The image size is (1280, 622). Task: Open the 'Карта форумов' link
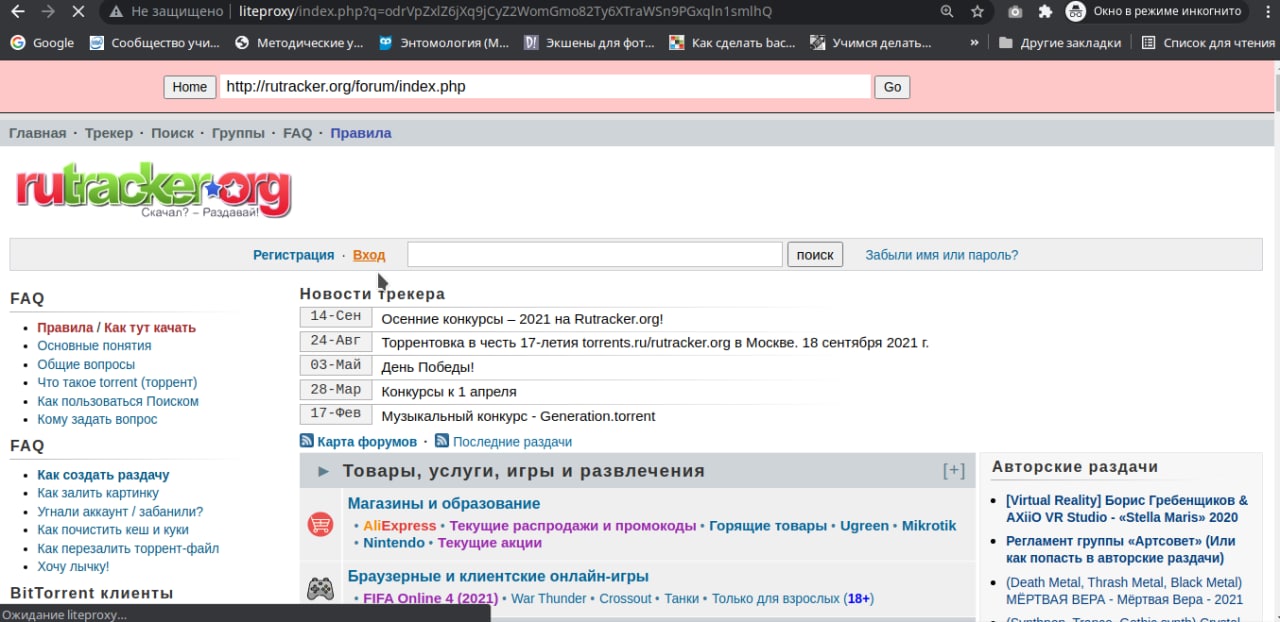pos(367,442)
